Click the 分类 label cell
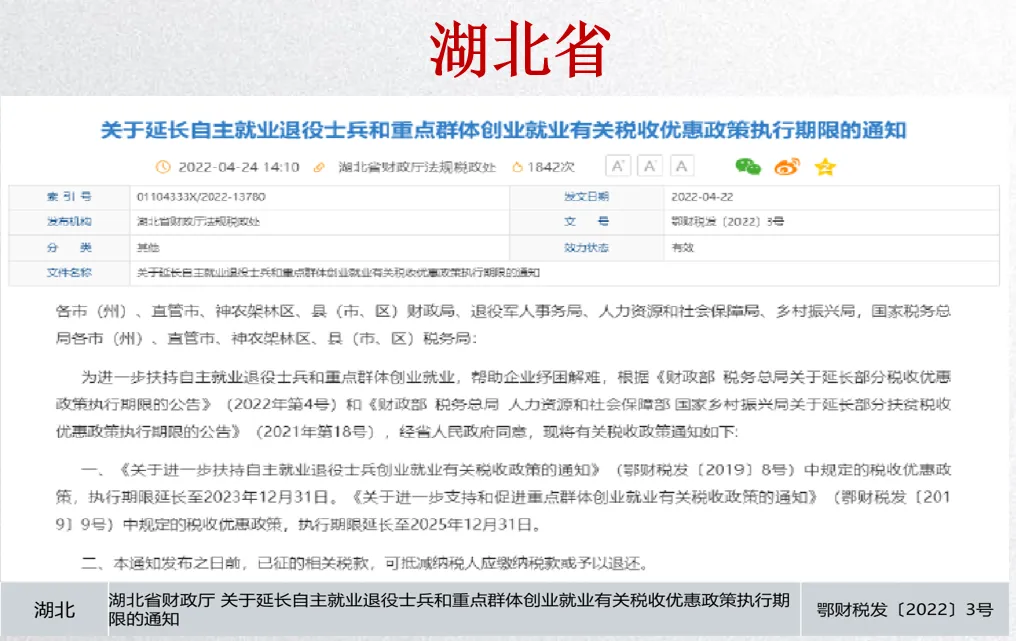1016x641 pixels. coord(69,248)
